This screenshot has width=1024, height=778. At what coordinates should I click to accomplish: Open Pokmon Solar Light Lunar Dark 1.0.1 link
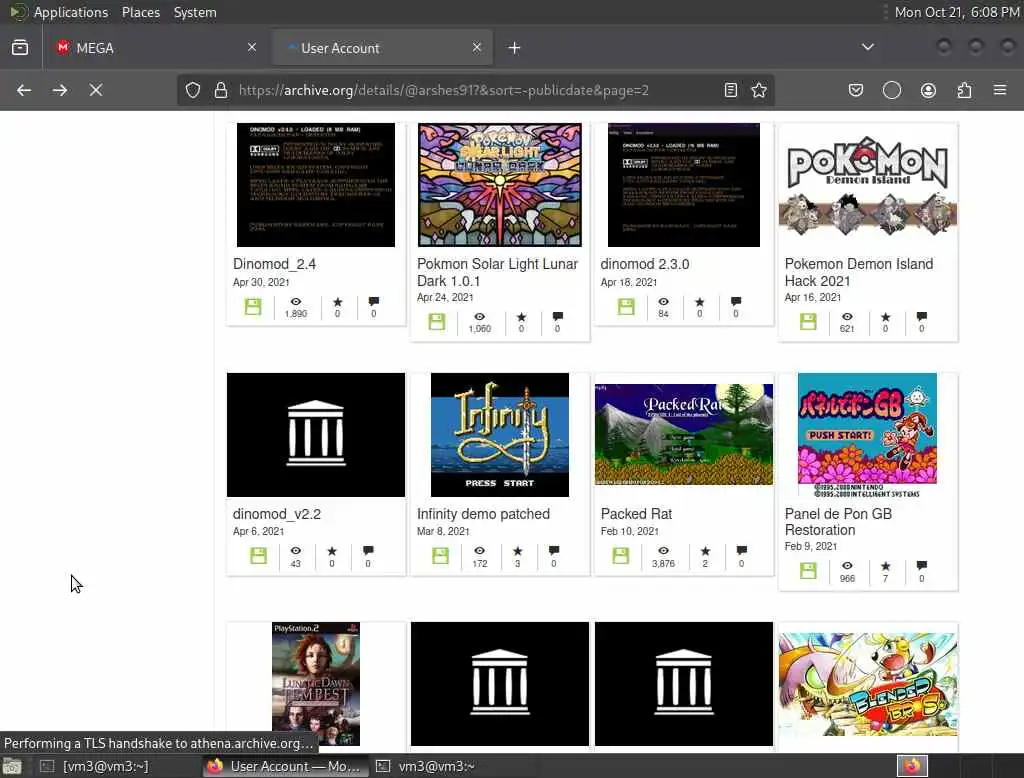497,272
